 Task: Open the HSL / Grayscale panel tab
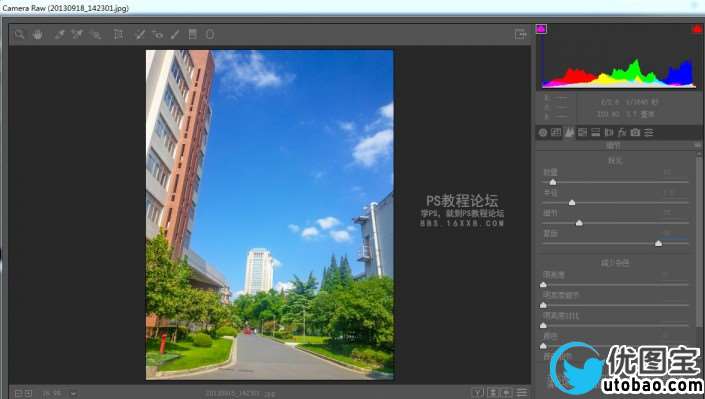click(583, 132)
